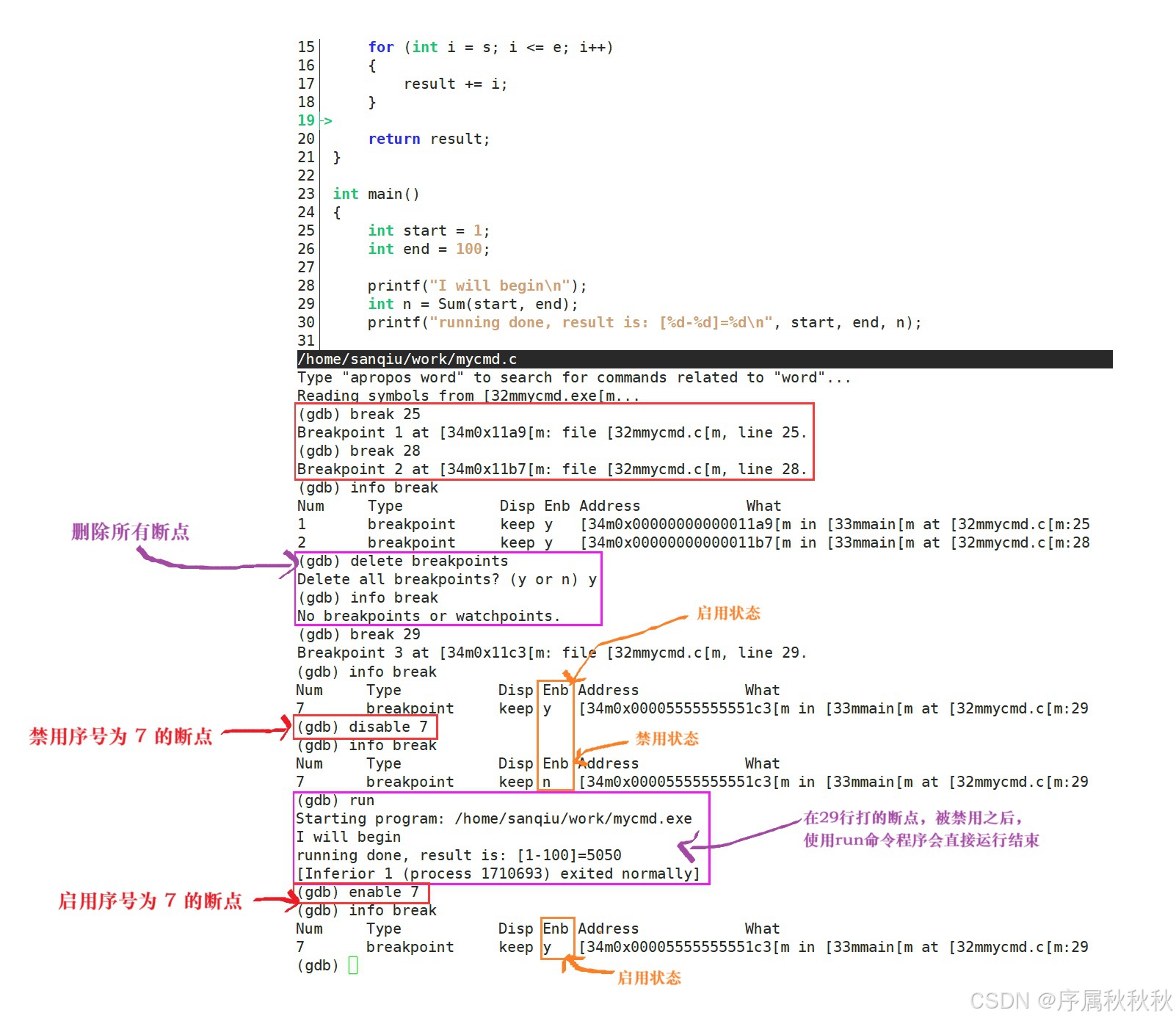Click the command (gdb) break 29
This screenshot has width=1176, height=1021.
point(359,634)
